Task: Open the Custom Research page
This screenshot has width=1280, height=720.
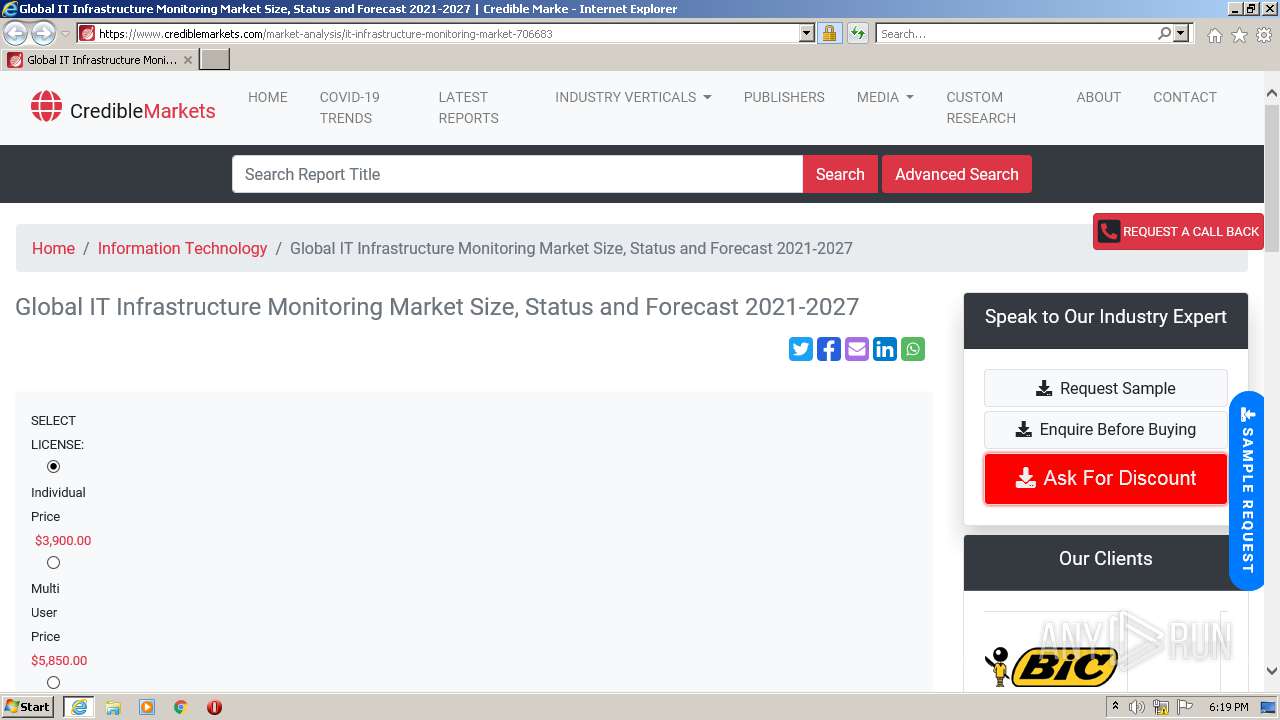Action: (x=981, y=107)
